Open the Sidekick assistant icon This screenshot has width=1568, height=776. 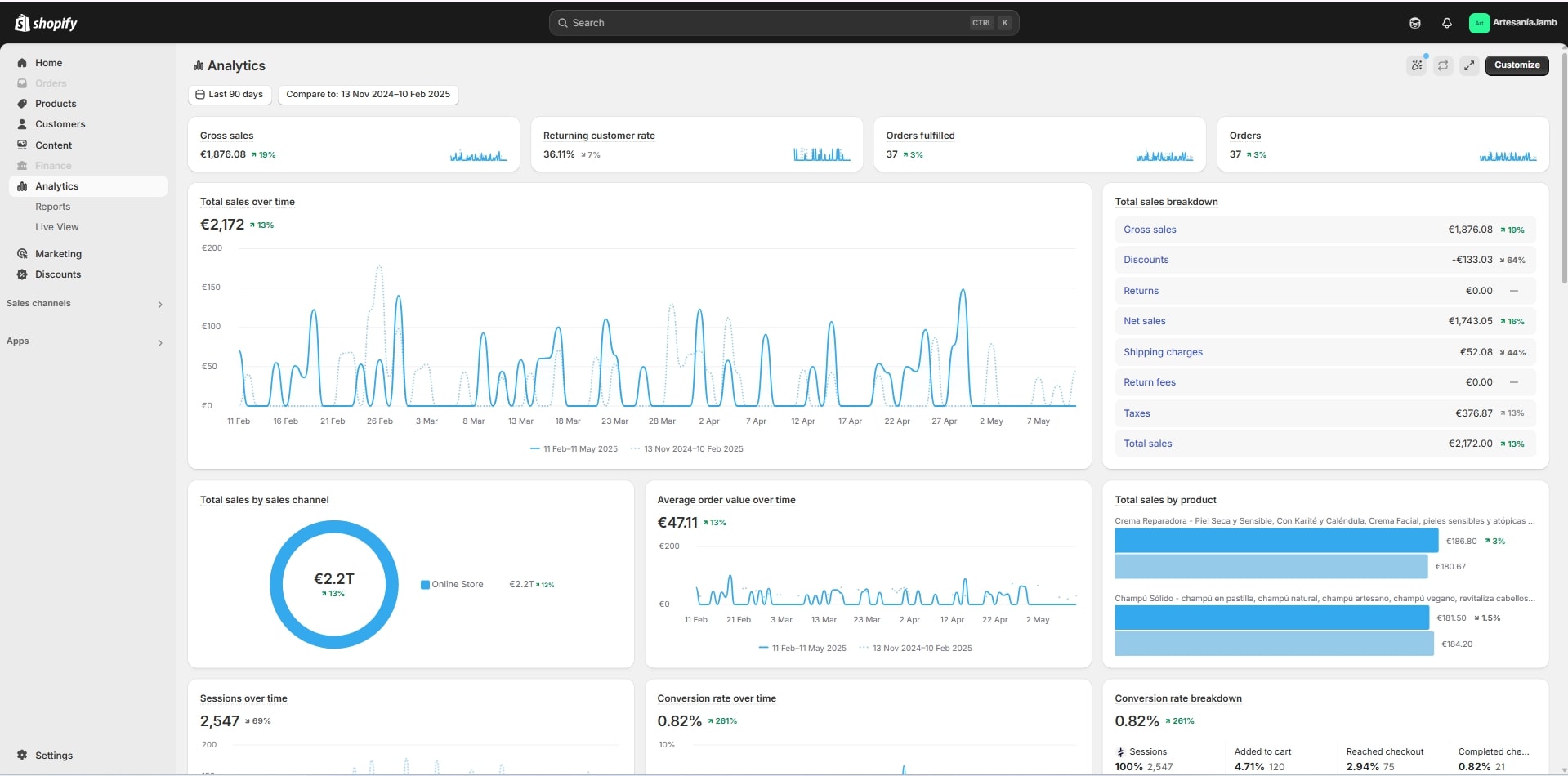tap(1415, 23)
